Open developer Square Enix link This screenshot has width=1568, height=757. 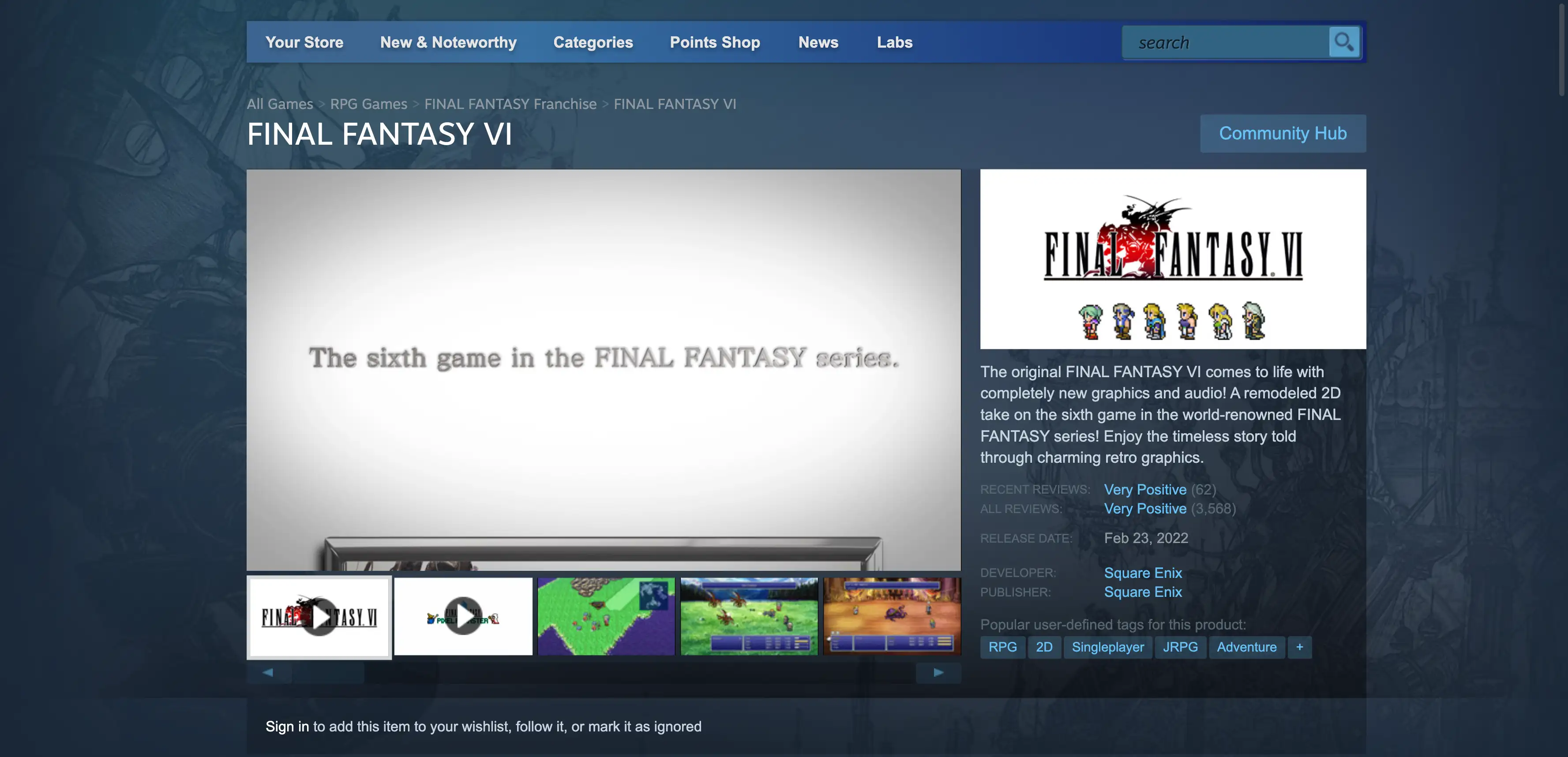pos(1143,573)
